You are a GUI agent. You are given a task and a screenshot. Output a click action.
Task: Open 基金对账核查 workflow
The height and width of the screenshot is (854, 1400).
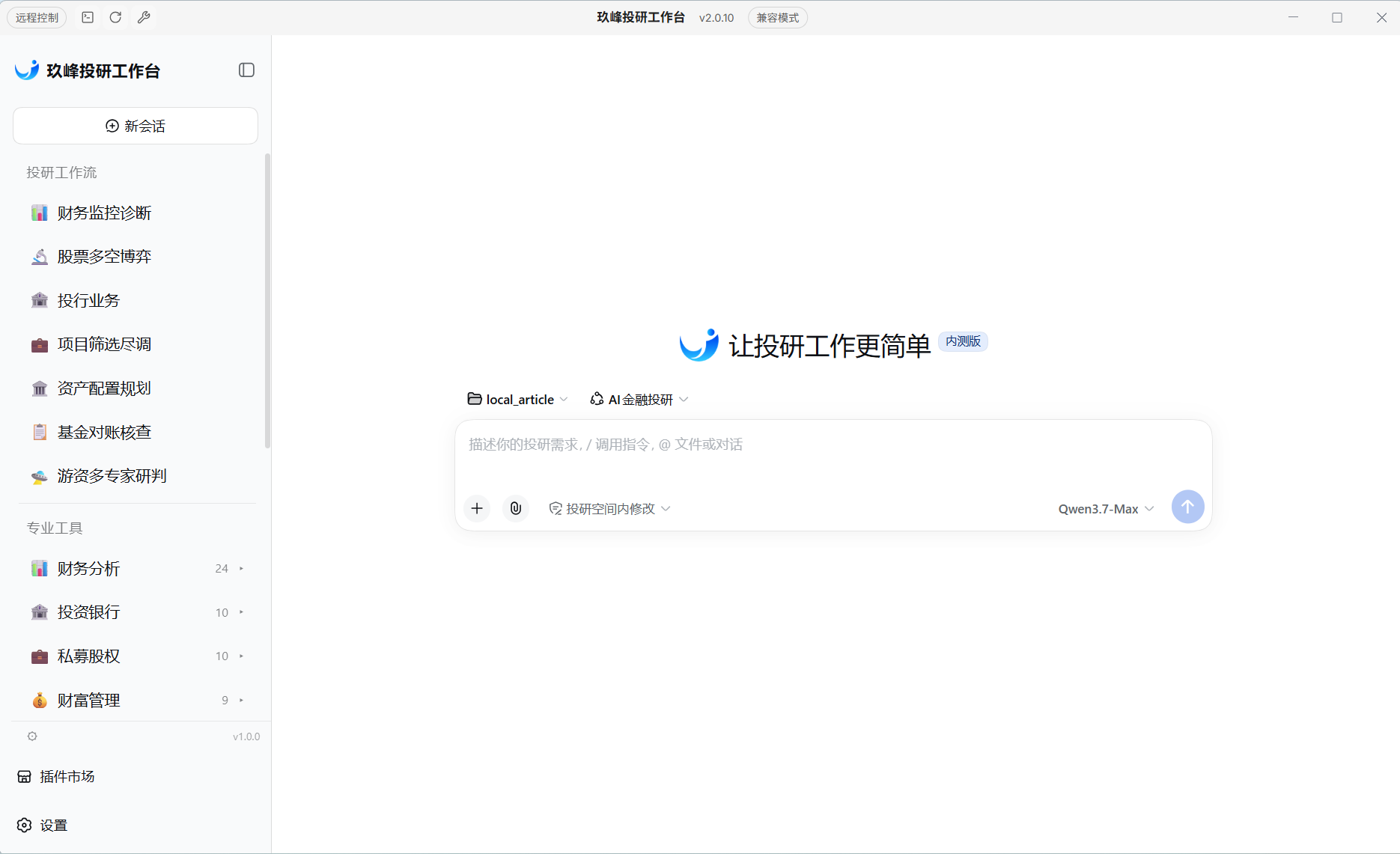tap(135, 432)
